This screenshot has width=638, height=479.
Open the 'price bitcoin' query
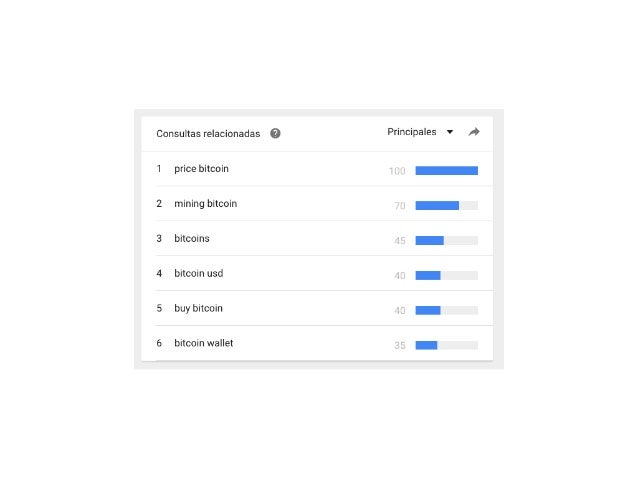click(201, 169)
